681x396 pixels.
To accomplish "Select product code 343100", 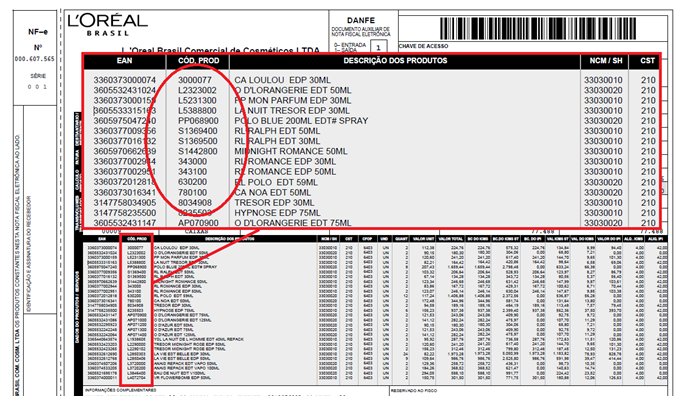I will 192,172.
